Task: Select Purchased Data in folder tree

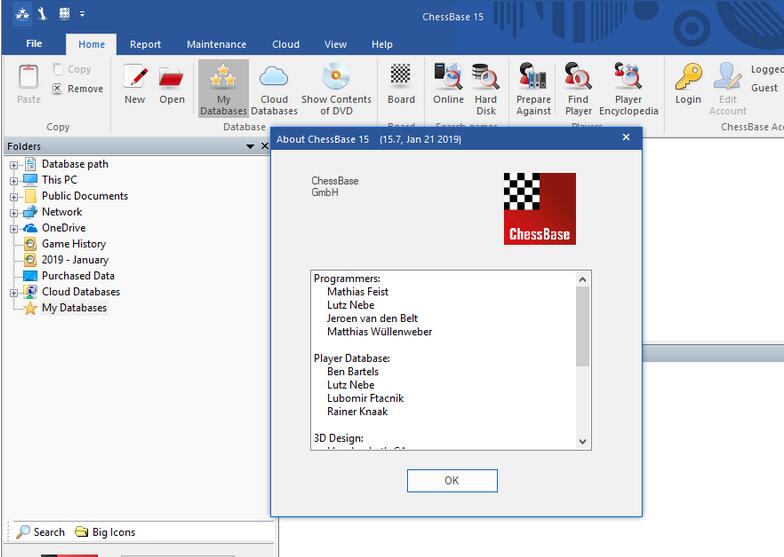Action: [78, 276]
